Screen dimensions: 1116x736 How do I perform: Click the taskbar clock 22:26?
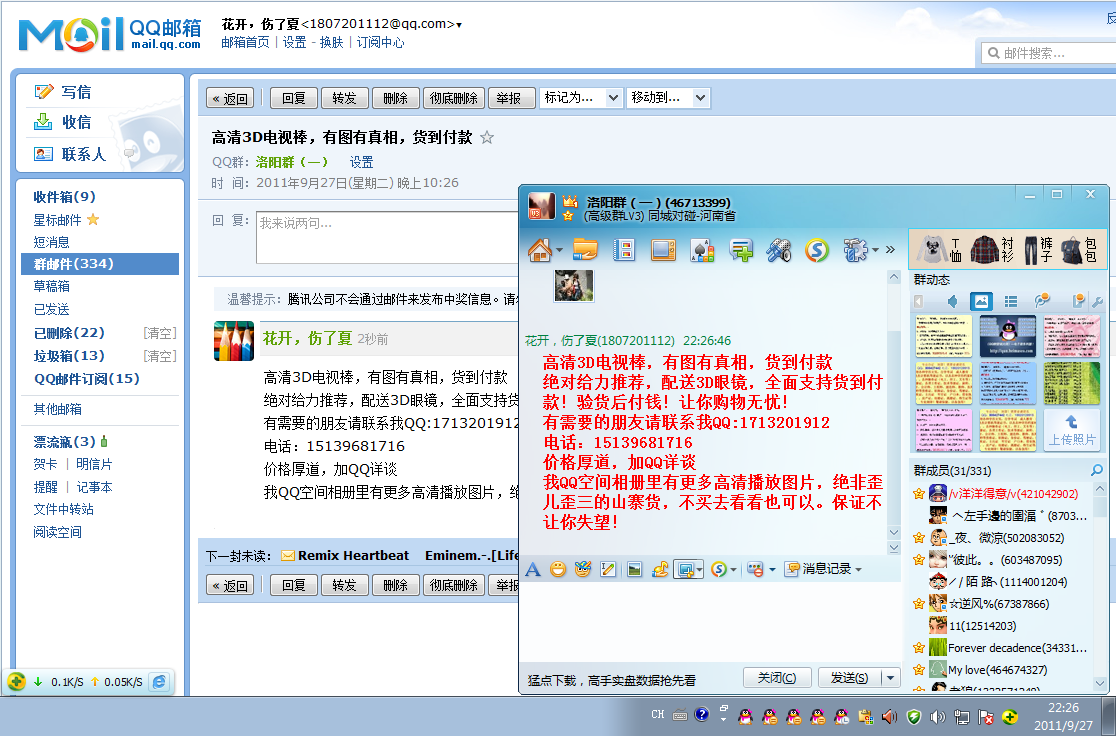coord(1063,708)
